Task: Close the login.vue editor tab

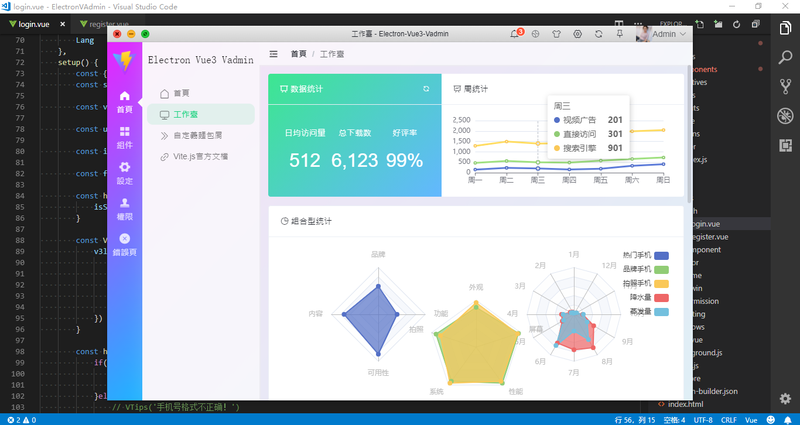Action: pos(62,24)
